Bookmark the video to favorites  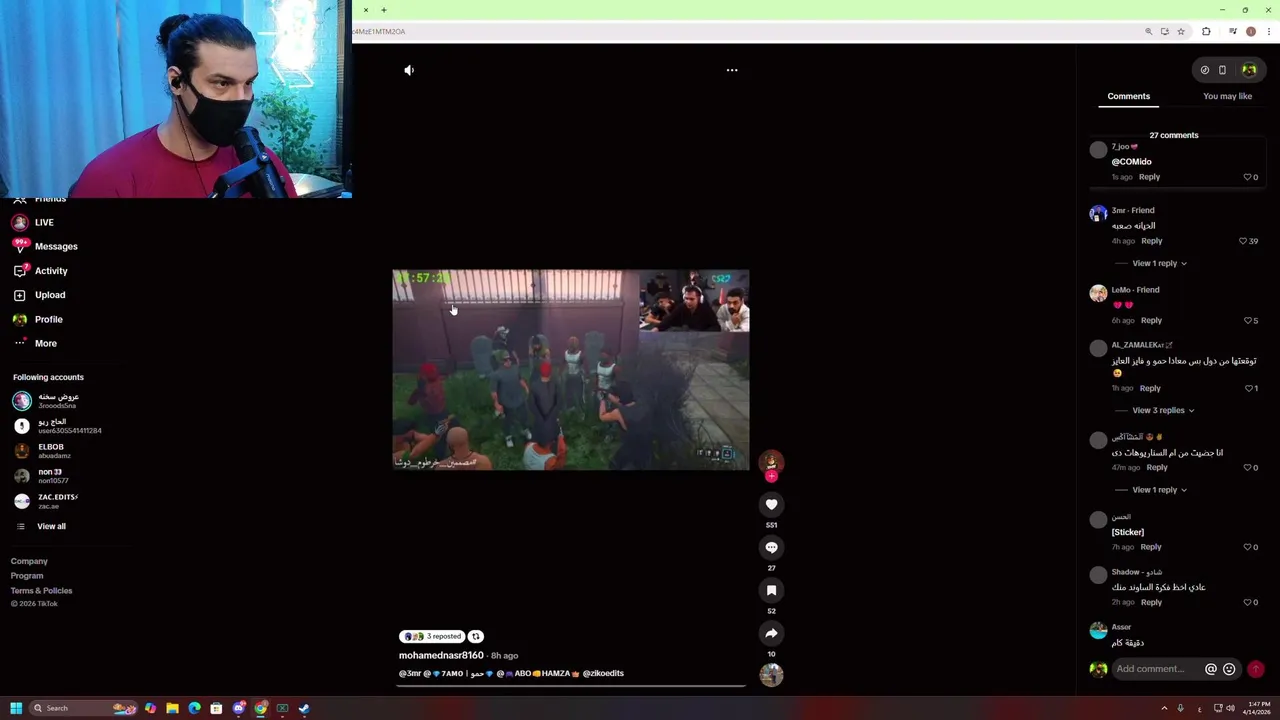771,590
